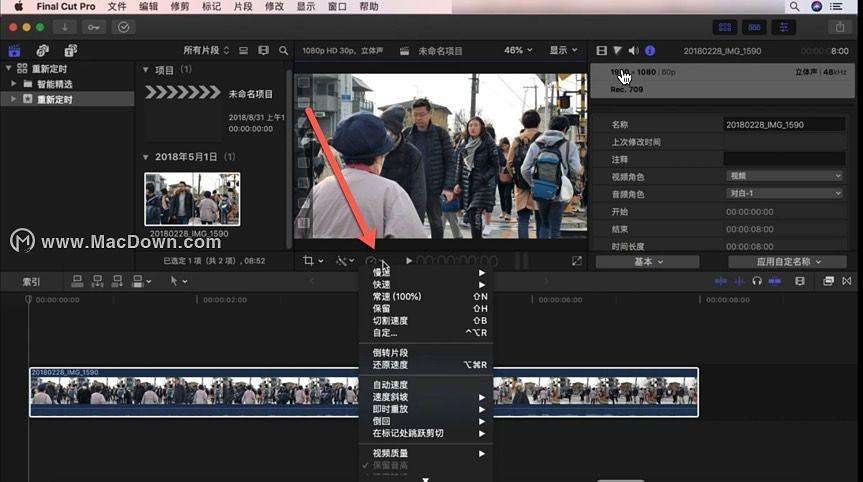Click viewer full screen playback icon
863x482 pixels.
(576, 261)
